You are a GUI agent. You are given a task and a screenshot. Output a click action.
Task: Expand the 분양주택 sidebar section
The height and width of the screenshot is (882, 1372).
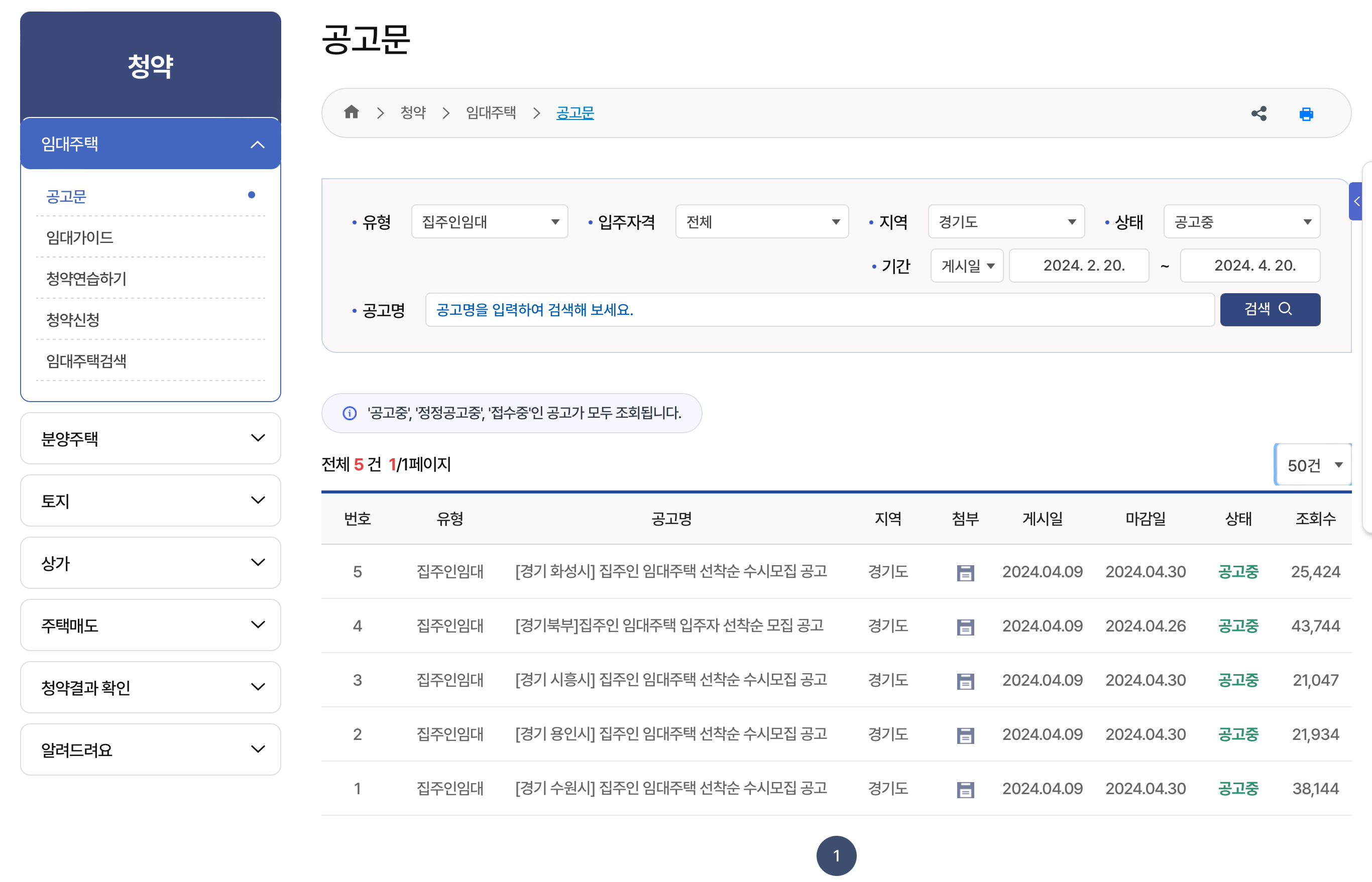[150, 439]
